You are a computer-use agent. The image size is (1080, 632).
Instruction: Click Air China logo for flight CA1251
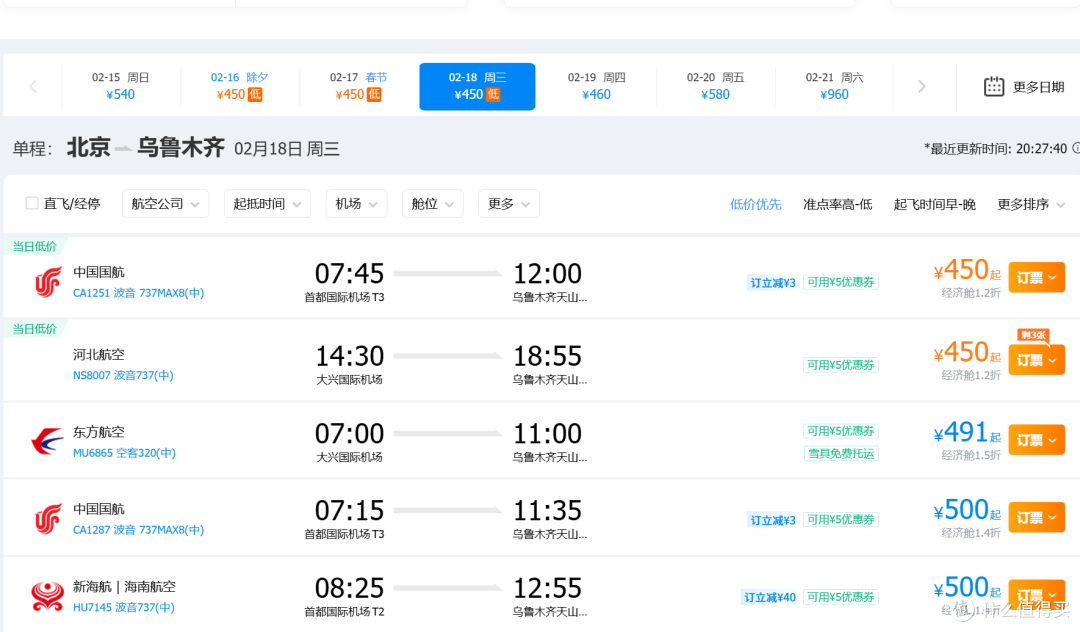pos(48,282)
